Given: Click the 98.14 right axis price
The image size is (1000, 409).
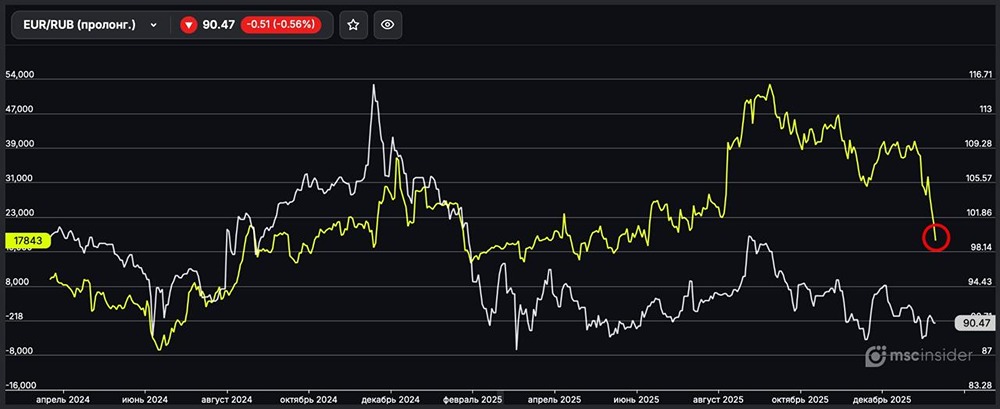Looking at the screenshot, I should click(x=981, y=247).
